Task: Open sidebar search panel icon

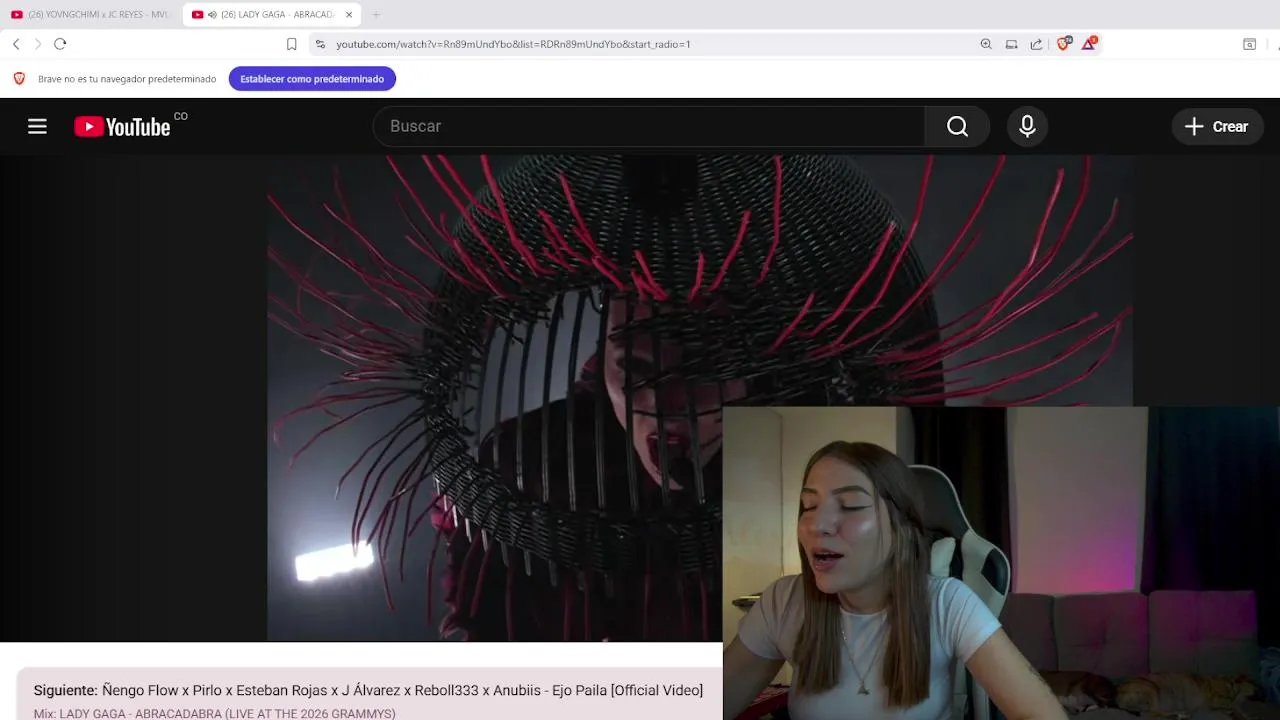Action: [x=1249, y=44]
